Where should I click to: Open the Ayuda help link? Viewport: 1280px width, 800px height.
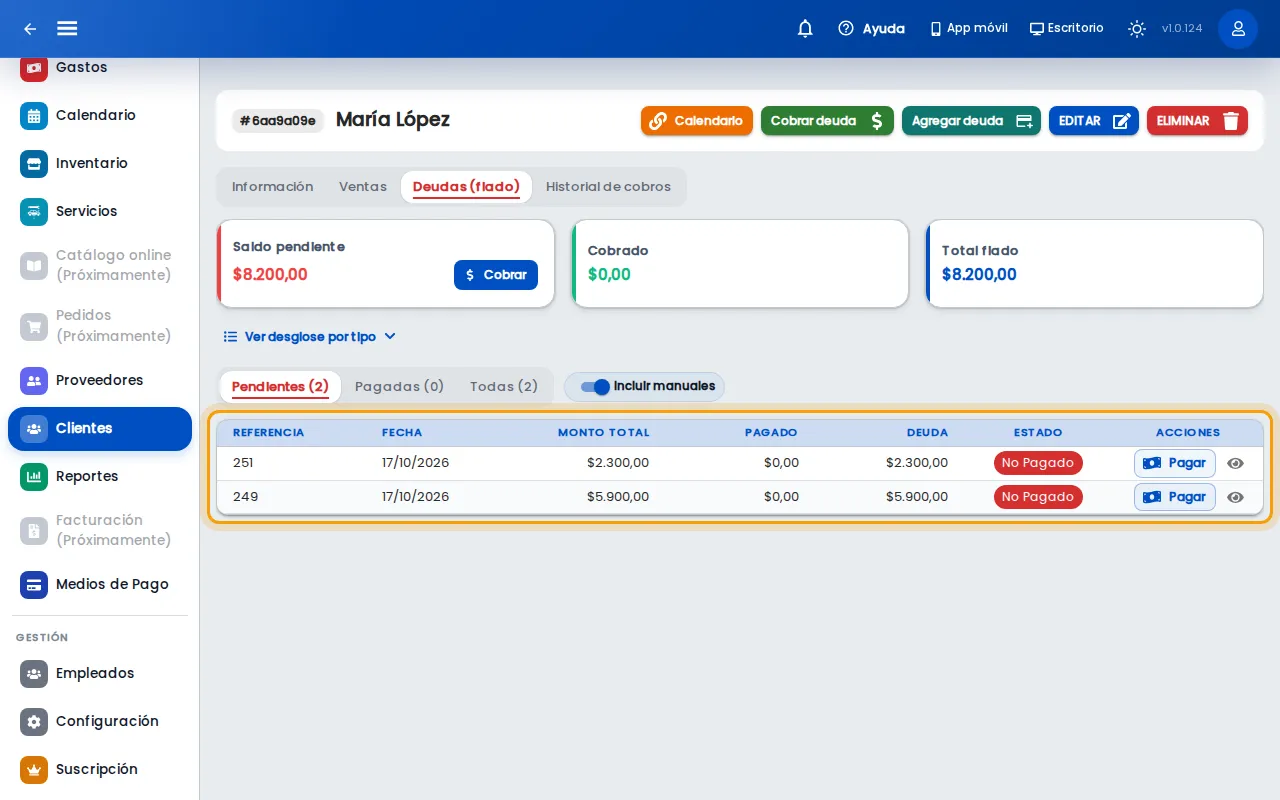[x=871, y=29]
